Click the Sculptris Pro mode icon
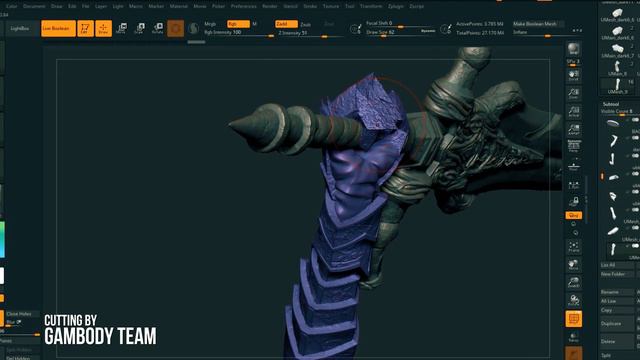This screenshot has height=360, width=640. (194, 28)
